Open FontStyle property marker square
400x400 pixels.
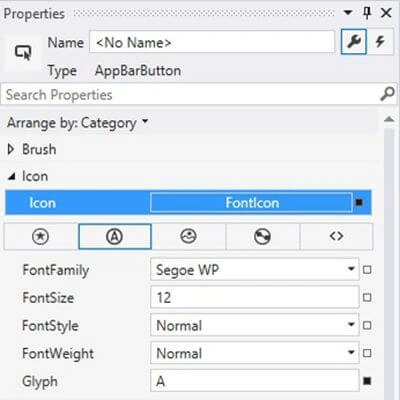(x=367, y=325)
